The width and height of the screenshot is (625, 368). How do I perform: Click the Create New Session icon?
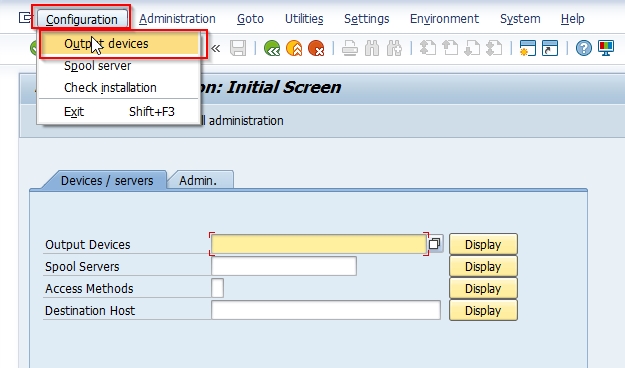click(x=527, y=49)
